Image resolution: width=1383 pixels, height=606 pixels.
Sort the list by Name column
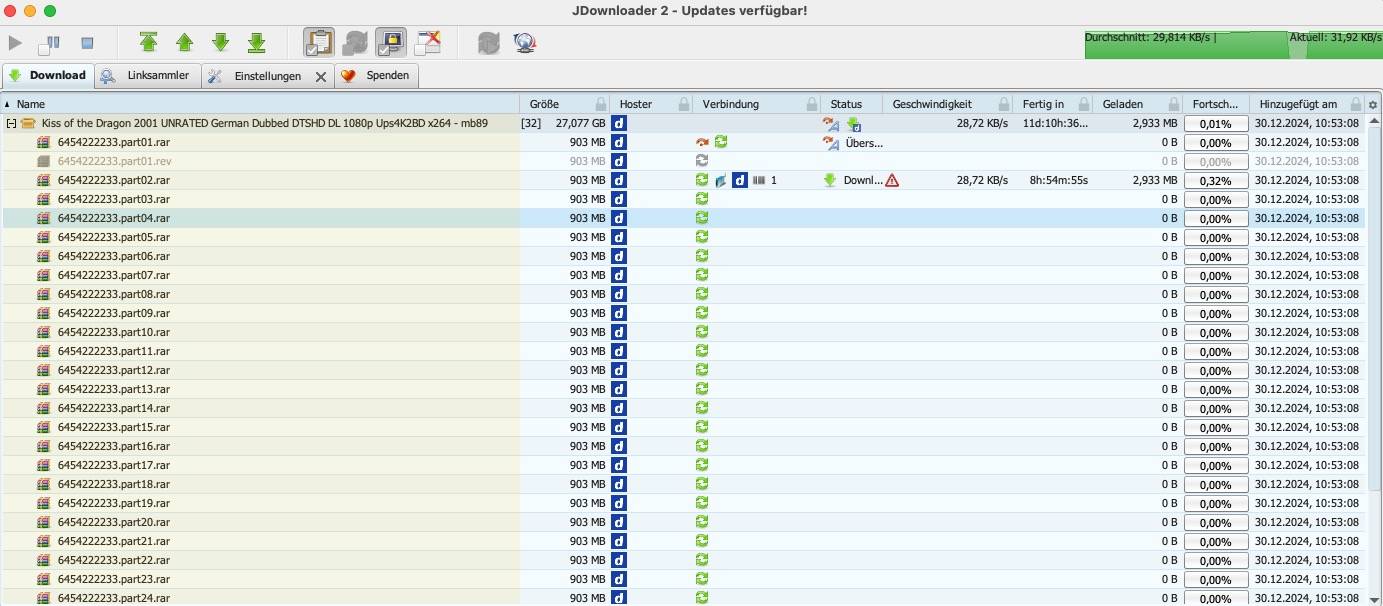tap(260, 104)
